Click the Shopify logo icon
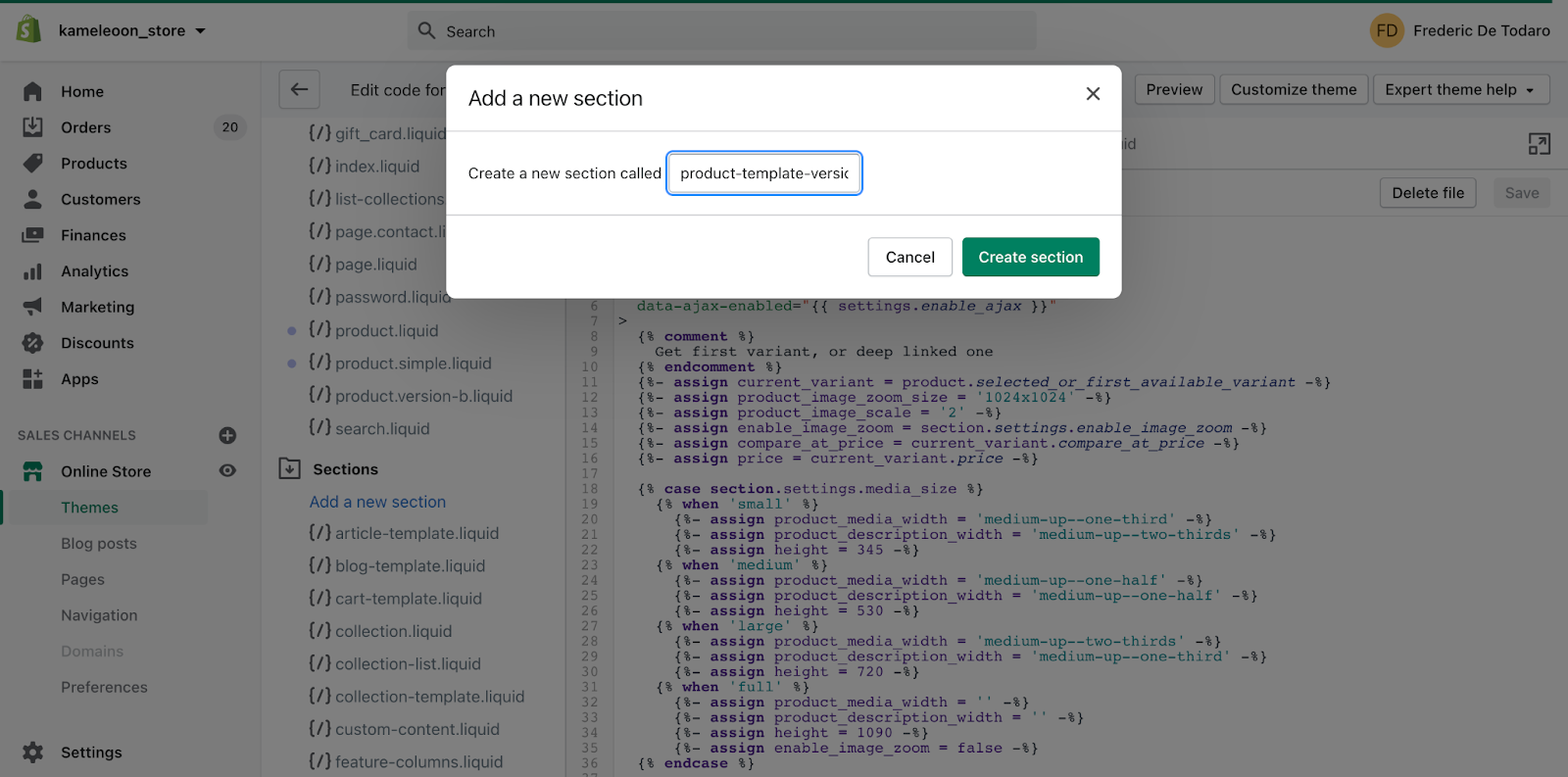The width and height of the screenshot is (1568, 777). (28, 30)
